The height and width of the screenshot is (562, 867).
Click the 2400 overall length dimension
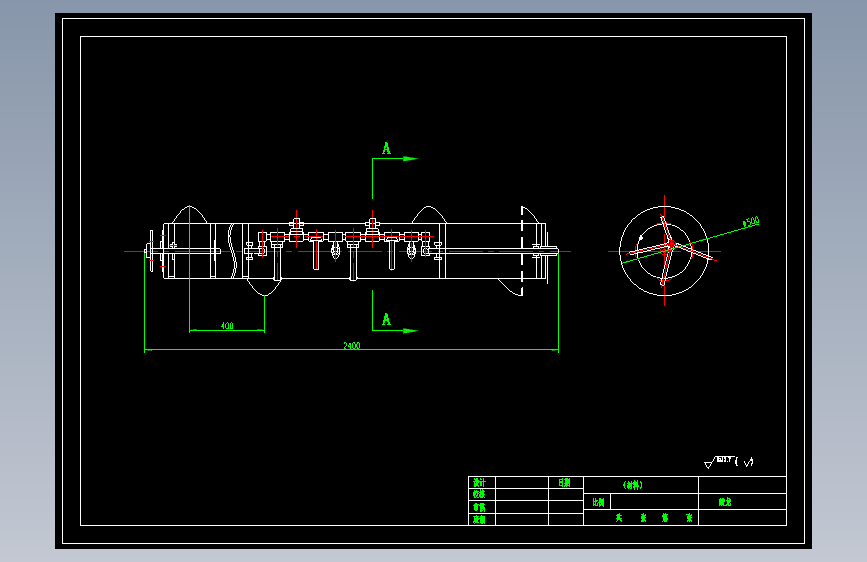coord(352,346)
